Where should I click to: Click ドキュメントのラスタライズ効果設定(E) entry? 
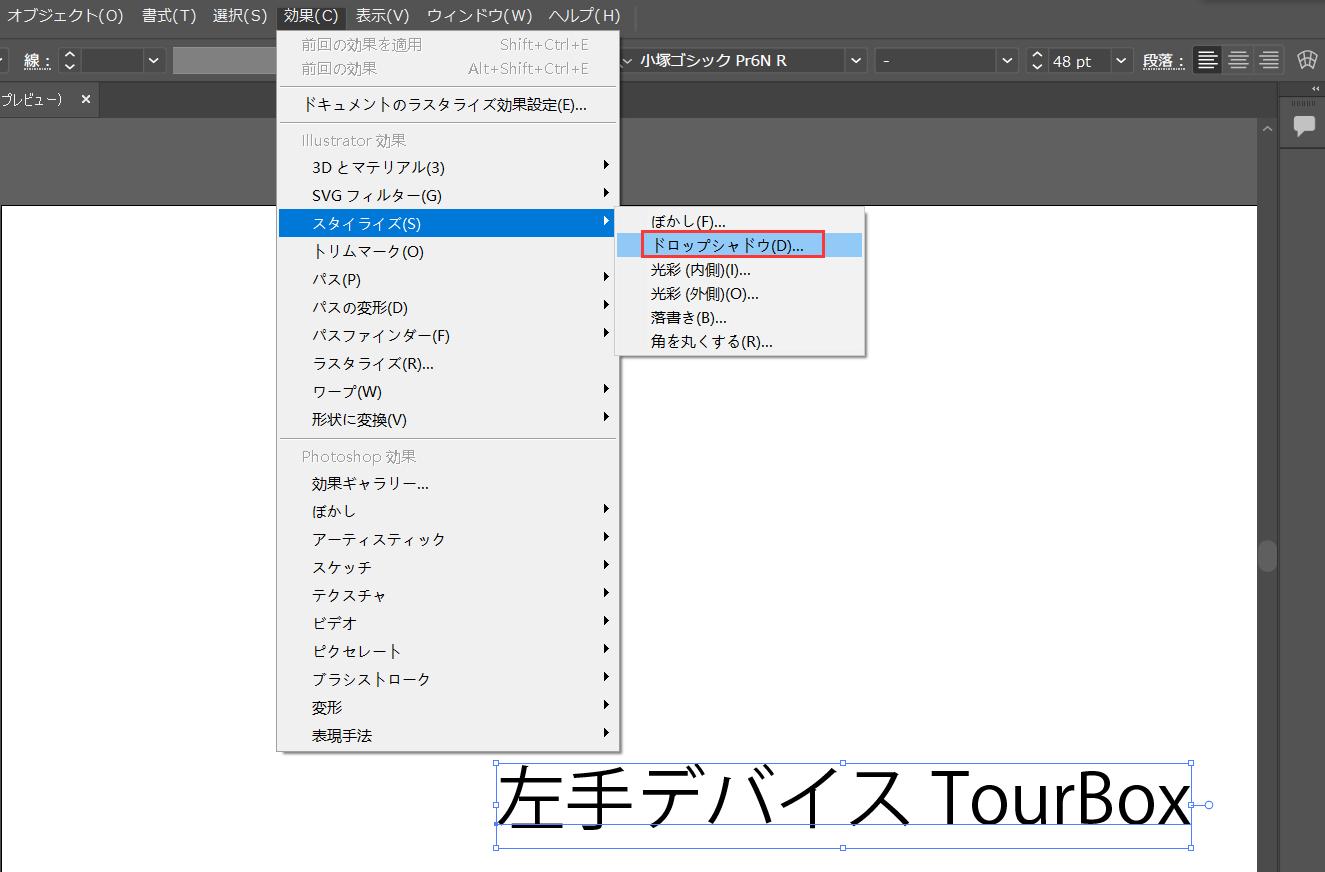pos(445,104)
